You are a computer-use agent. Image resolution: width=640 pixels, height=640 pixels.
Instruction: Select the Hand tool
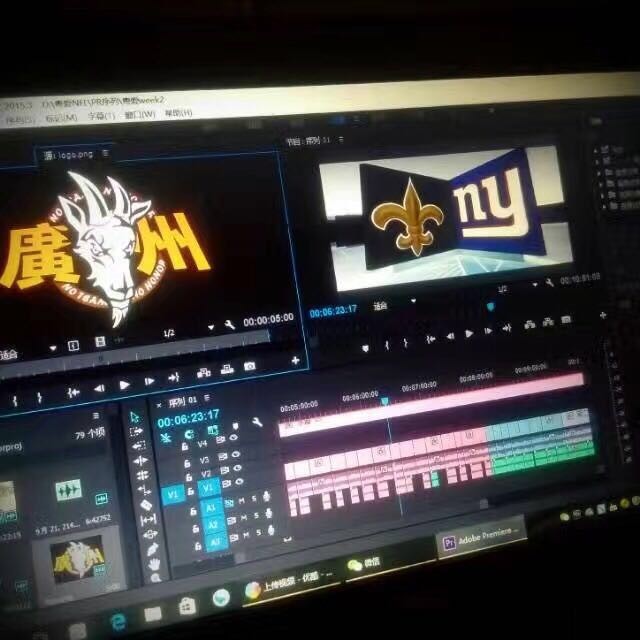tap(154, 564)
